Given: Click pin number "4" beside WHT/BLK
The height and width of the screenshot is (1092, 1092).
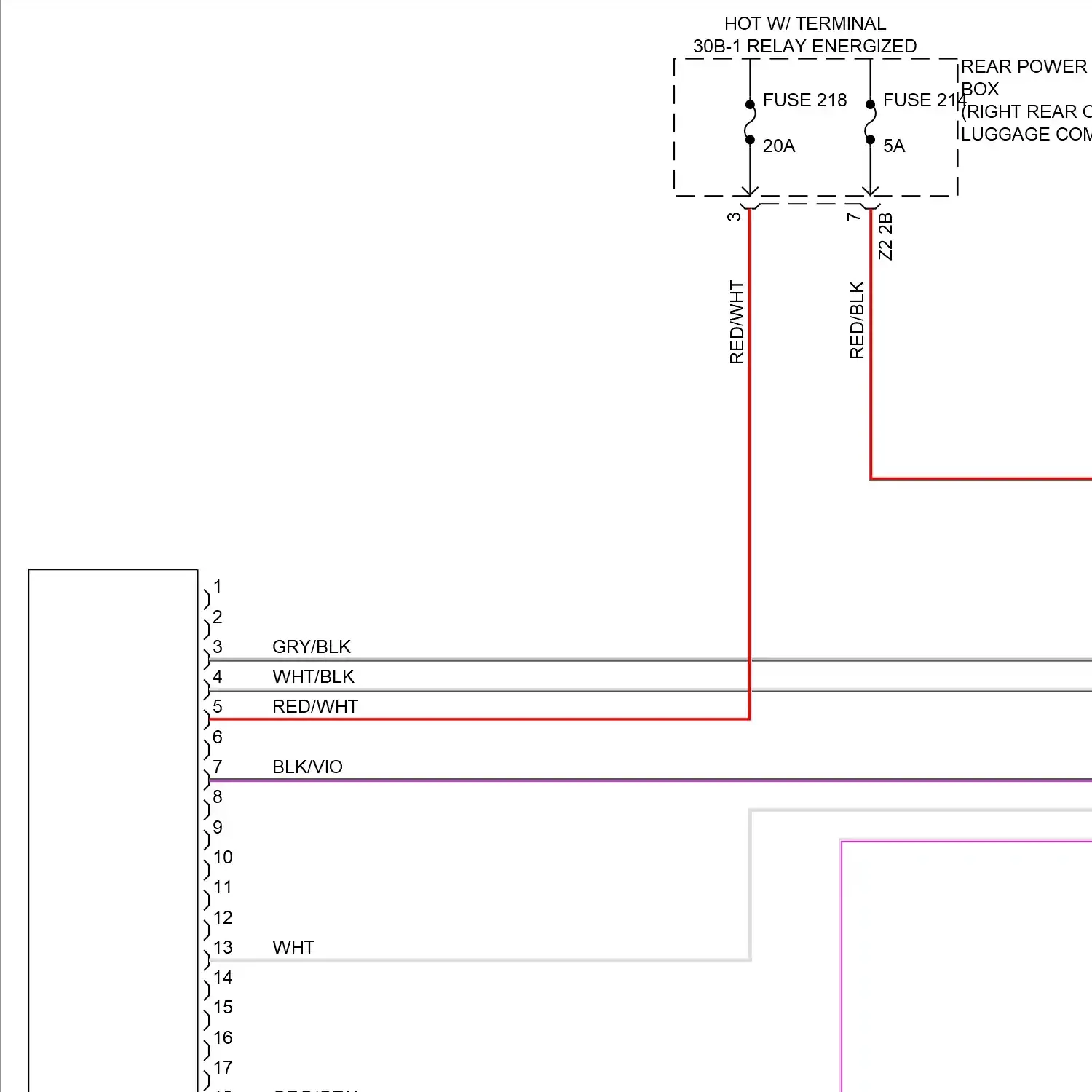Looking at the screenshot, I should point(217,676).
